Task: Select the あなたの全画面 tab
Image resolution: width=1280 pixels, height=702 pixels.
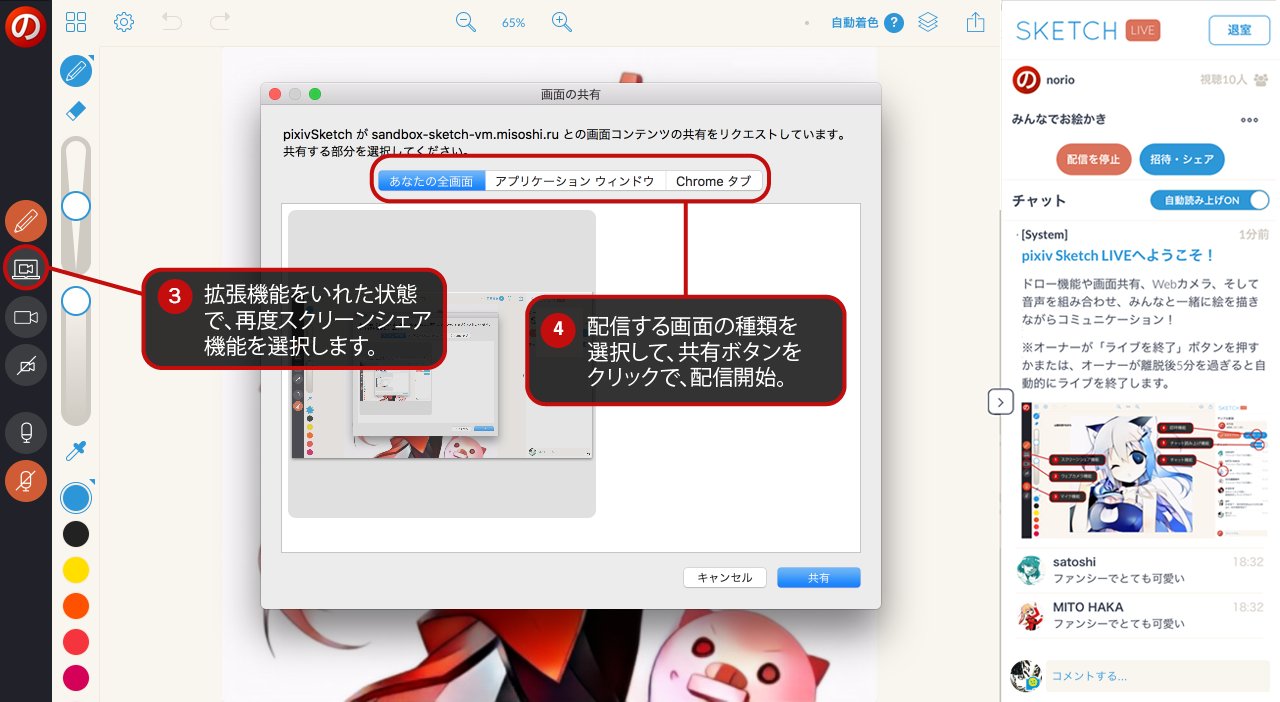Action: pos(431,181)
